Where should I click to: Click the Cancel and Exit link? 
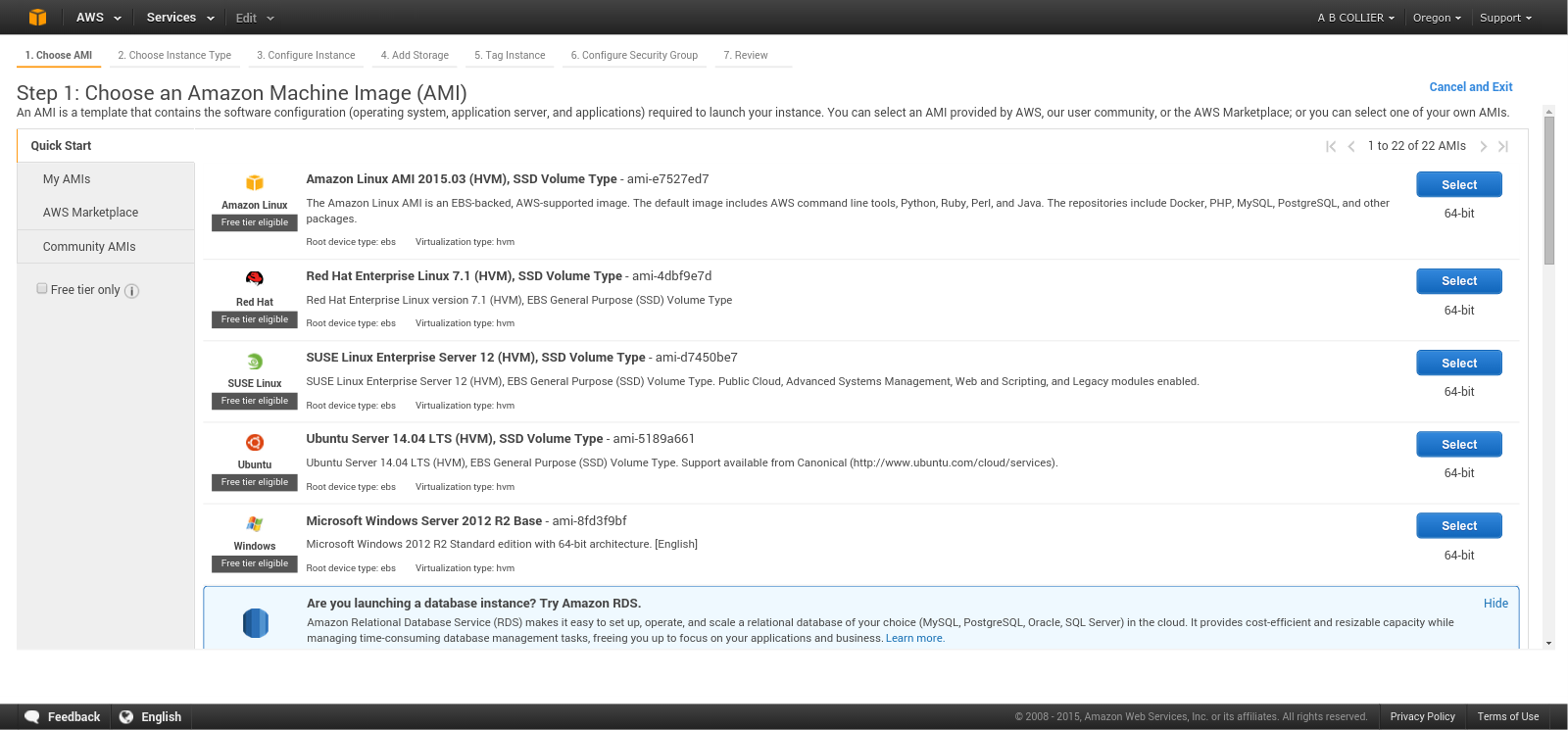1470,87
